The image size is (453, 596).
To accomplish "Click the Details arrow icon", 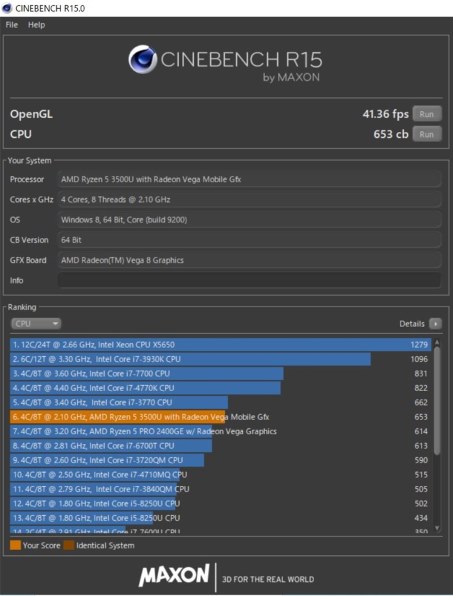I will [x=435, y=324].
